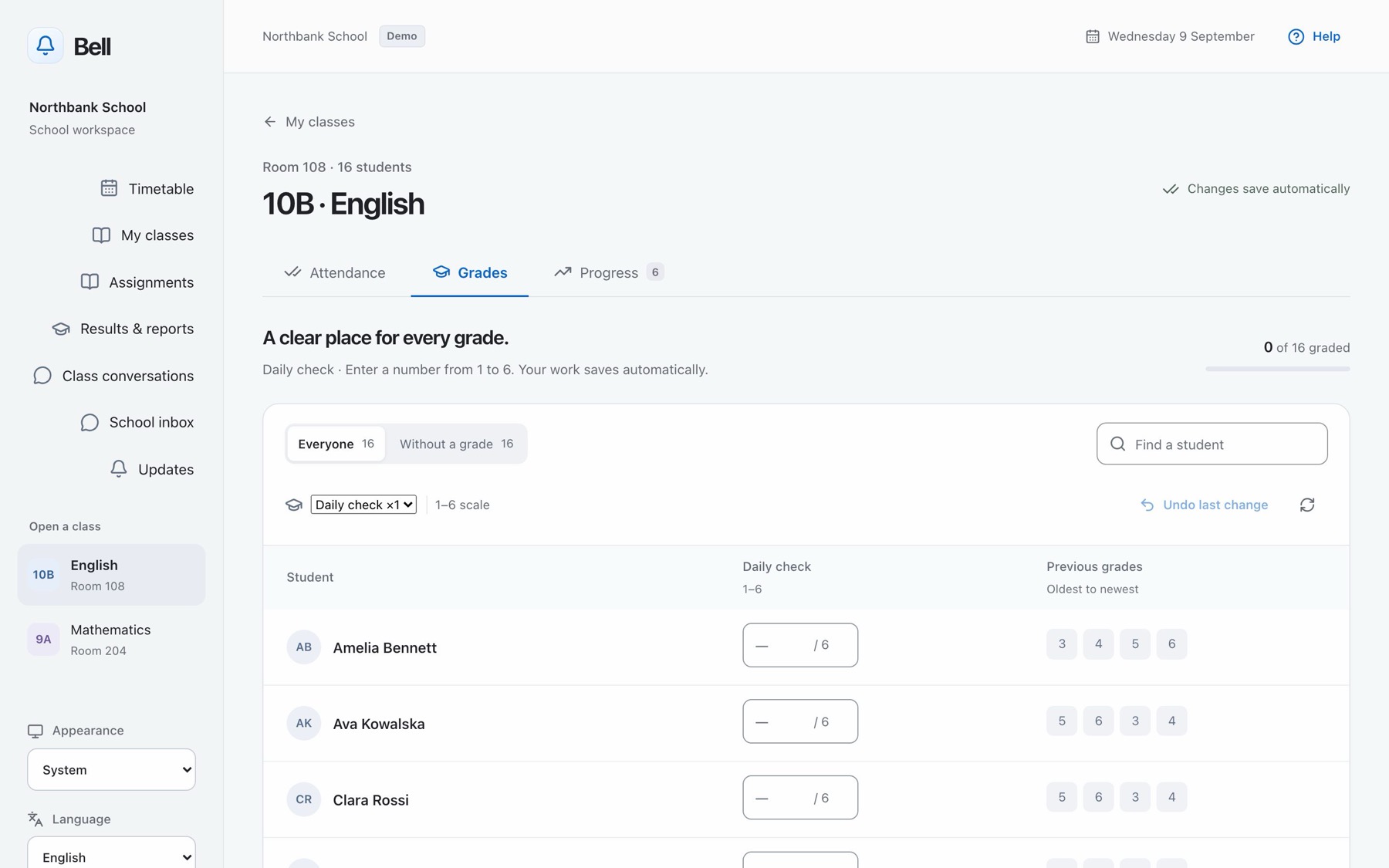Open the Language dropdown set to English
This screenshot has height=868, width=1389.
(x=111, y=856)
